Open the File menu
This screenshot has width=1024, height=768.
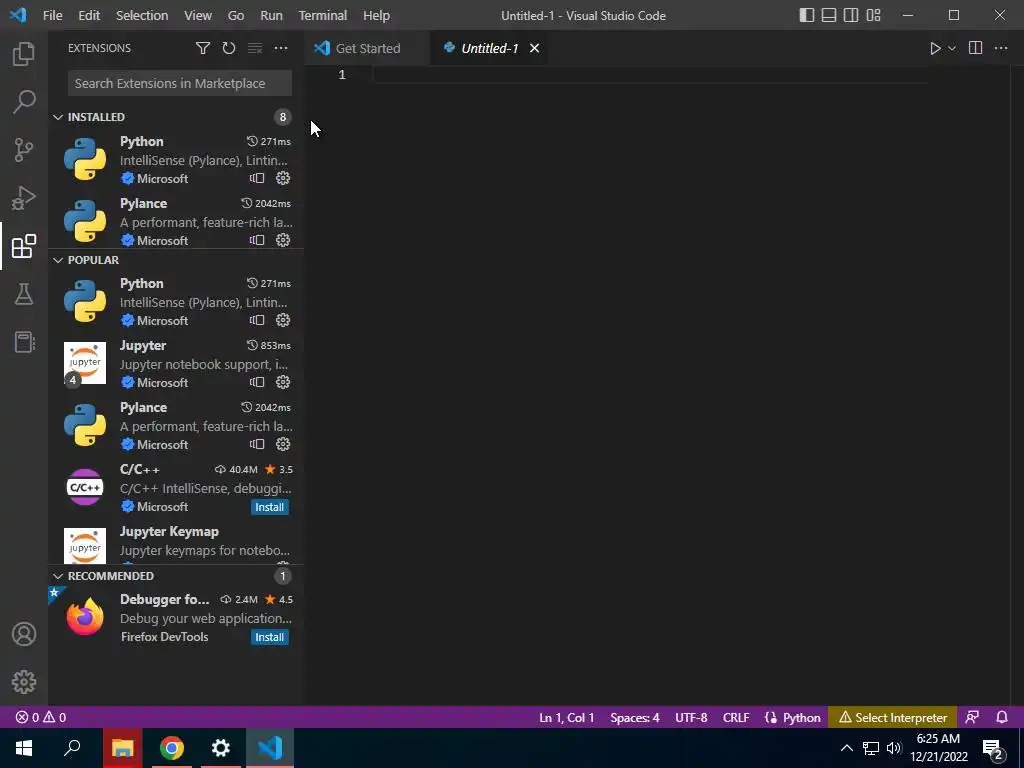[x=52, y=15]
